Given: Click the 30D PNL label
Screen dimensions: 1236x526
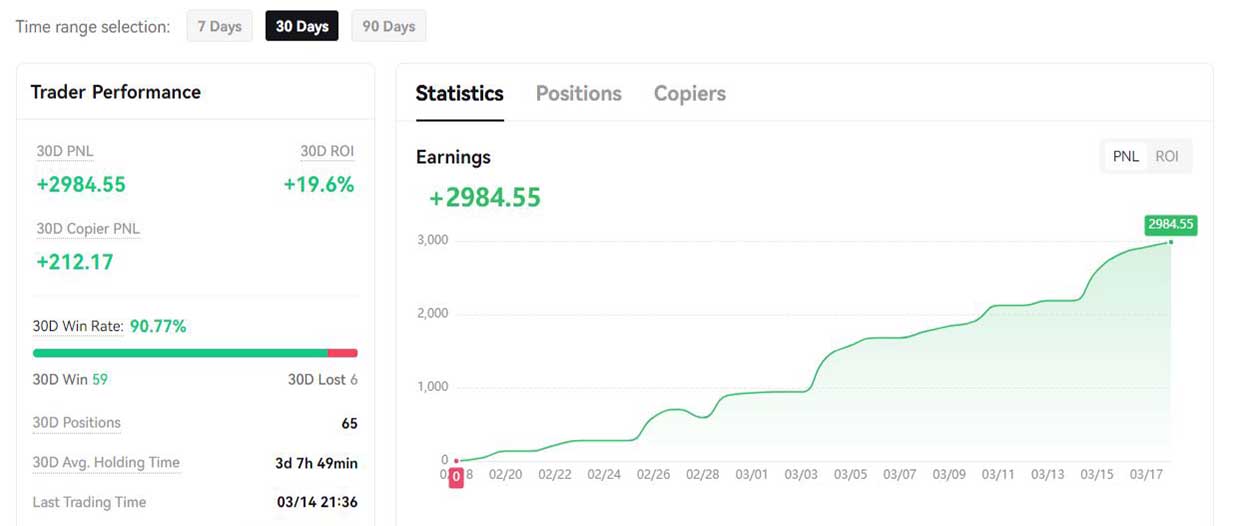Looking at the screenshot, I should 65,151.
